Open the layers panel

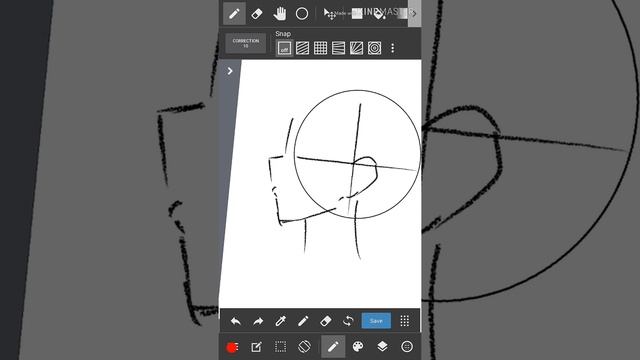coord(382,347)
